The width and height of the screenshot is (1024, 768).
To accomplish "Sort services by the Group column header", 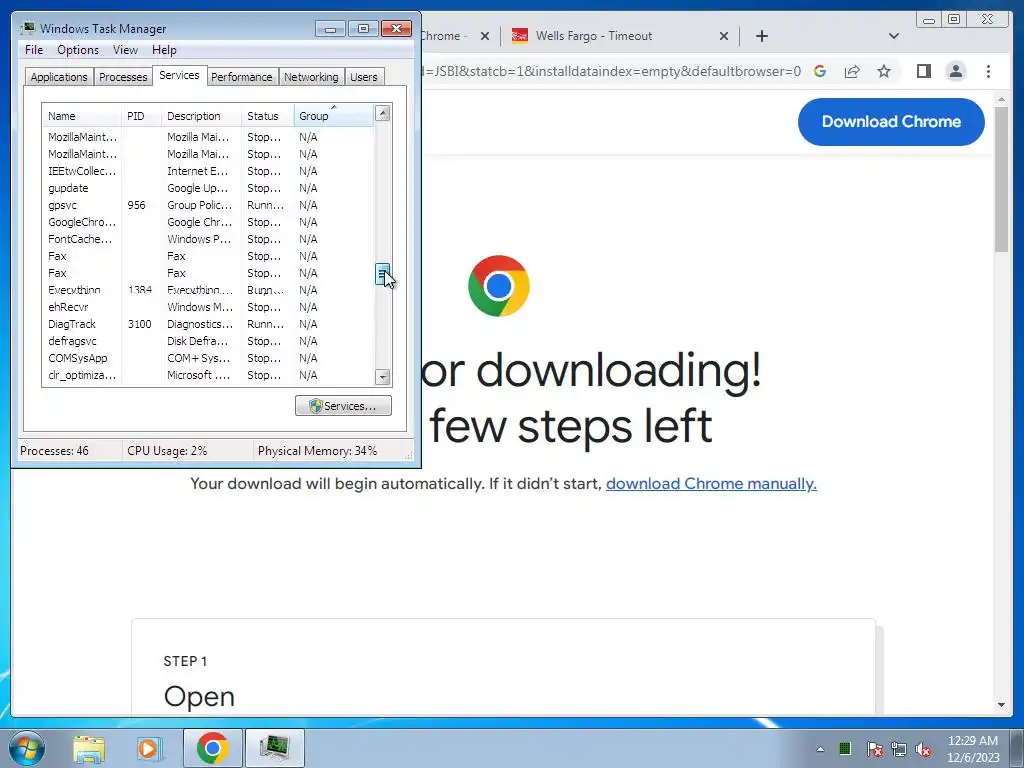I will (x=334, y=116).
